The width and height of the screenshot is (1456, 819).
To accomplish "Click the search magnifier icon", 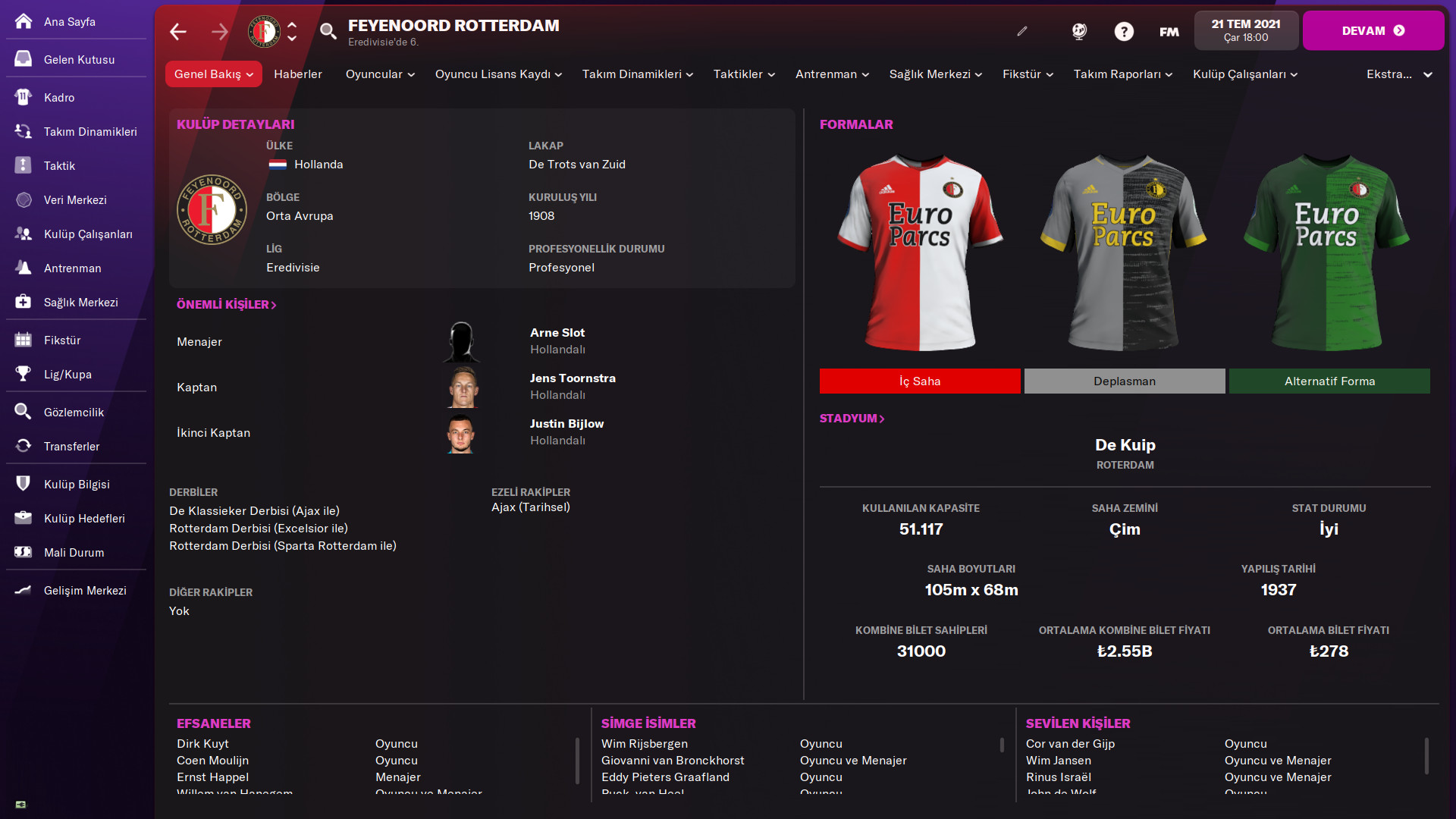I will [x=328, y=31].
